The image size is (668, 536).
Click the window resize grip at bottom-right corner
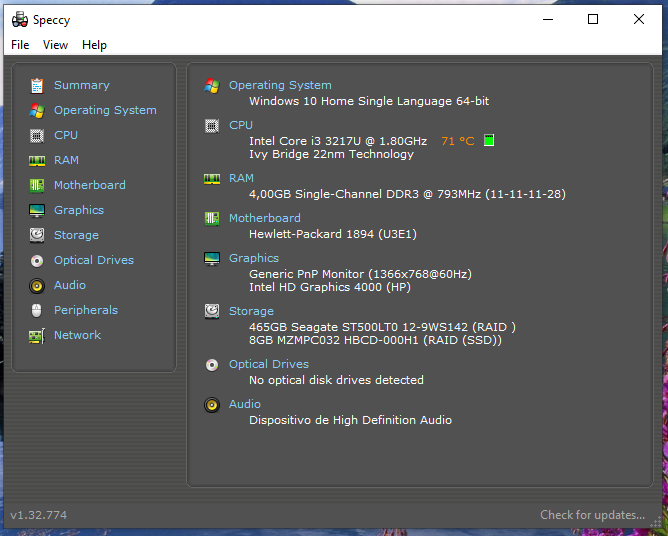(x=655, y=522)
